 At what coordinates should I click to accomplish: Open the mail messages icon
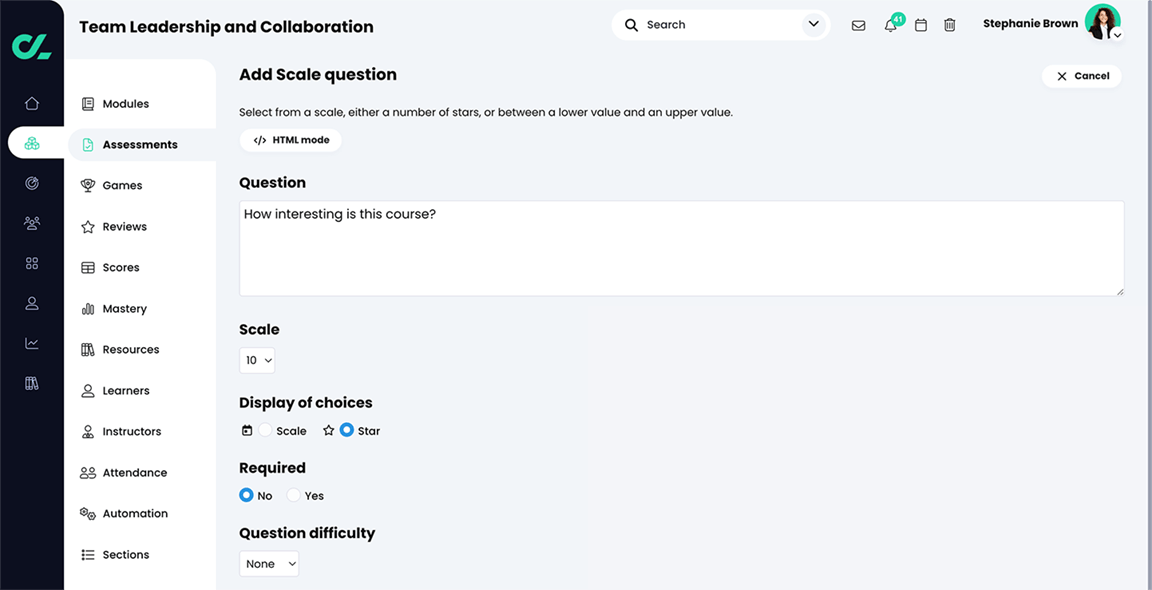(858, 25)
